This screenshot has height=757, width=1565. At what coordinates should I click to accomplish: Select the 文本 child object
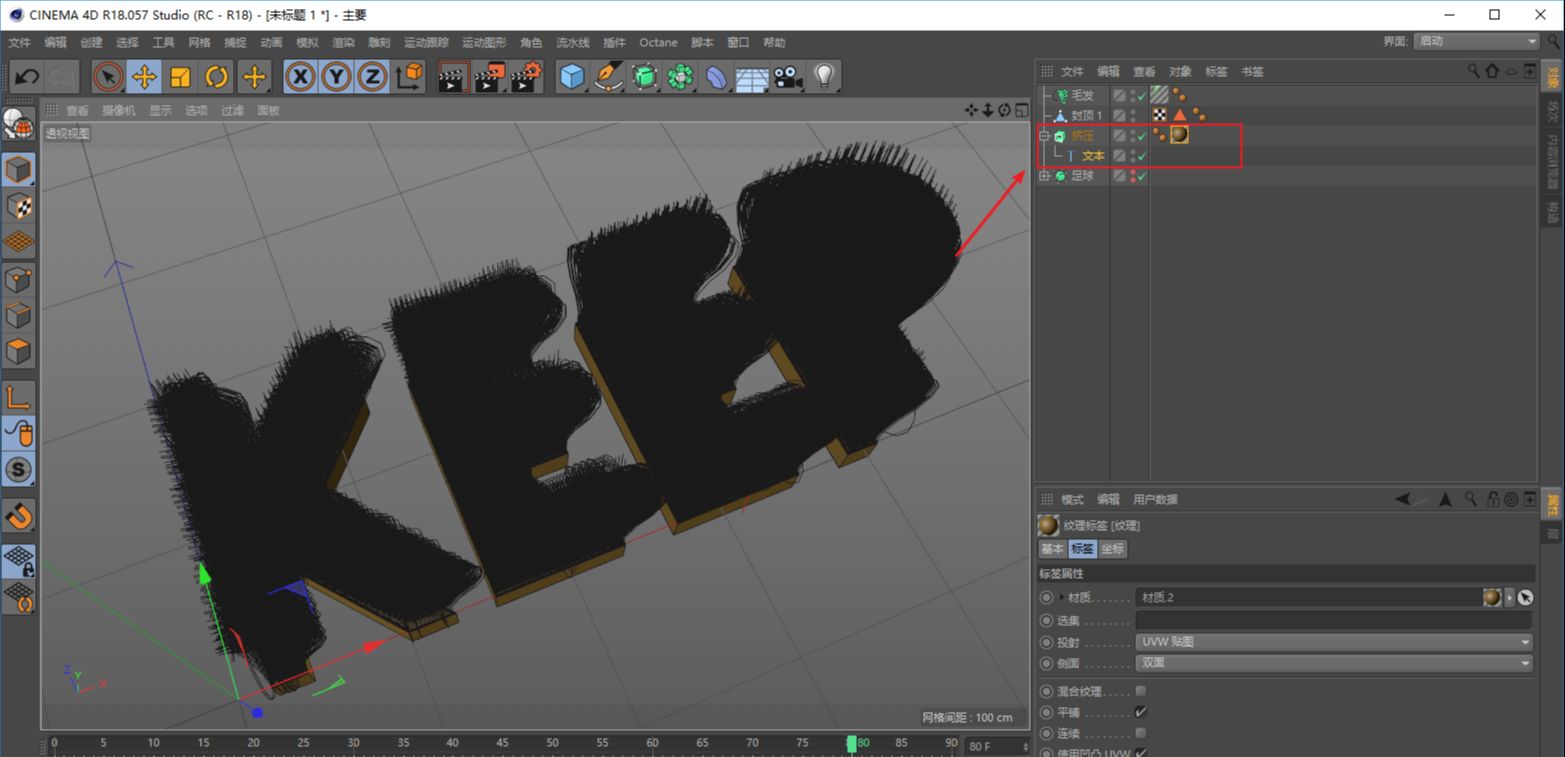1094,155
